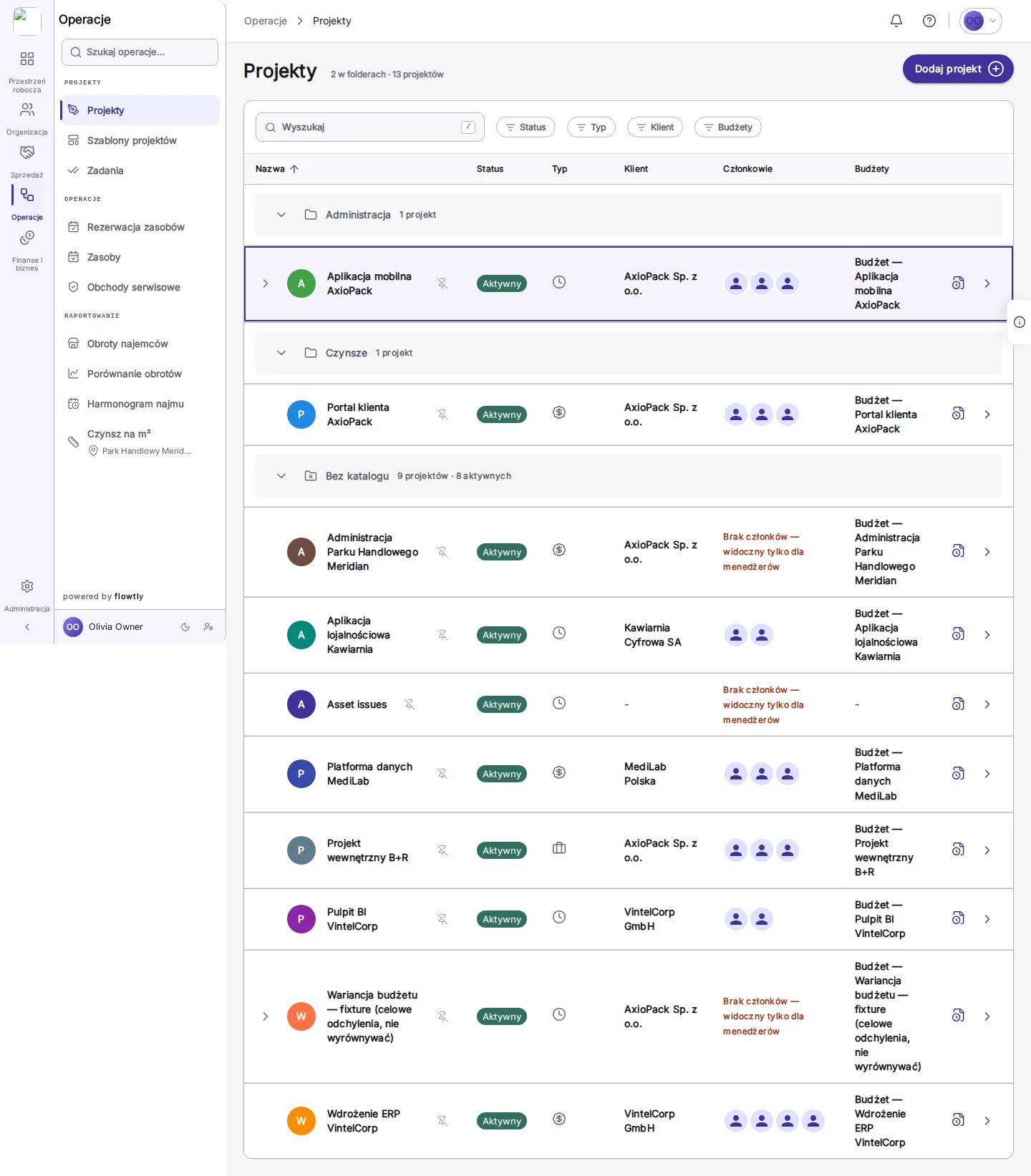Viewport: 1031px width, 1176px height.
Task: Open the Klient filter
Action: point(655,127)
